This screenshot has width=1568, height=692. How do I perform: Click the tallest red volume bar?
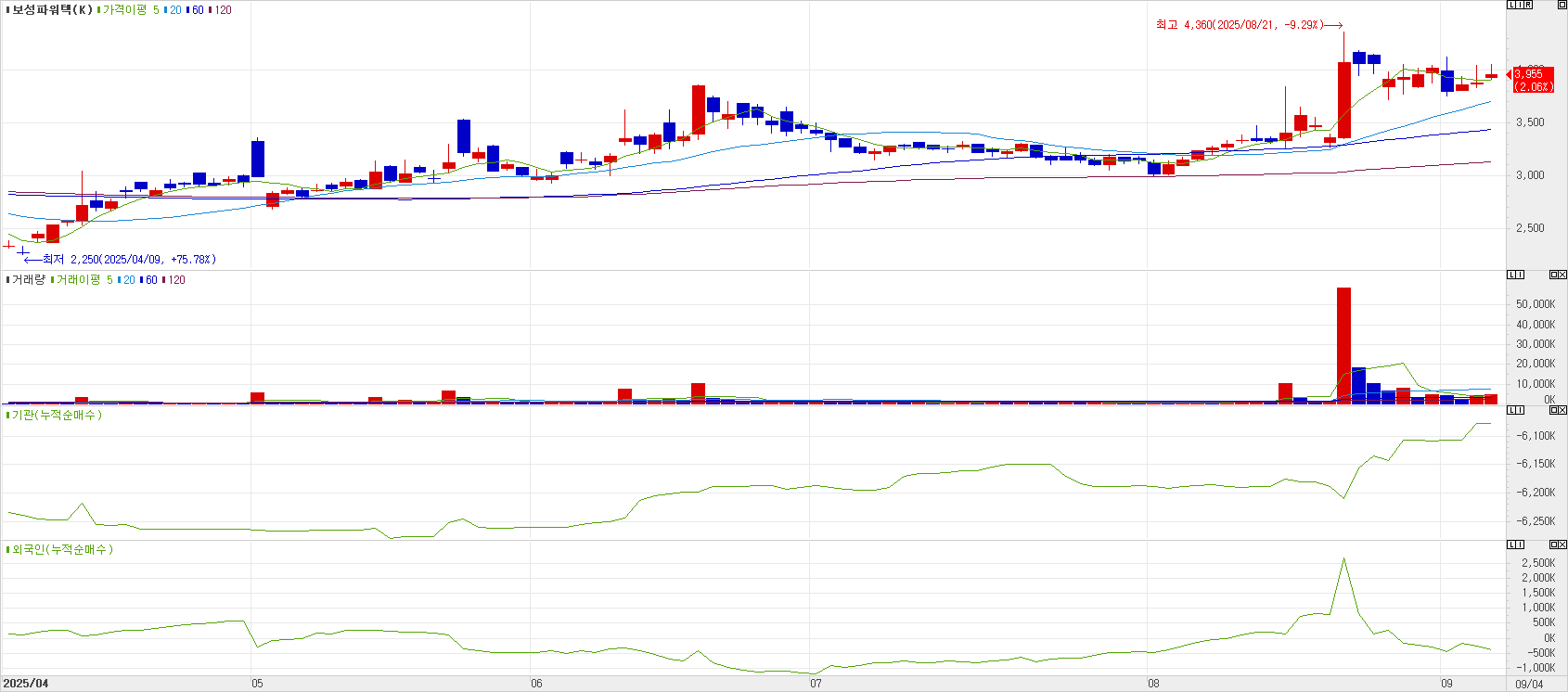point(1343,345)
